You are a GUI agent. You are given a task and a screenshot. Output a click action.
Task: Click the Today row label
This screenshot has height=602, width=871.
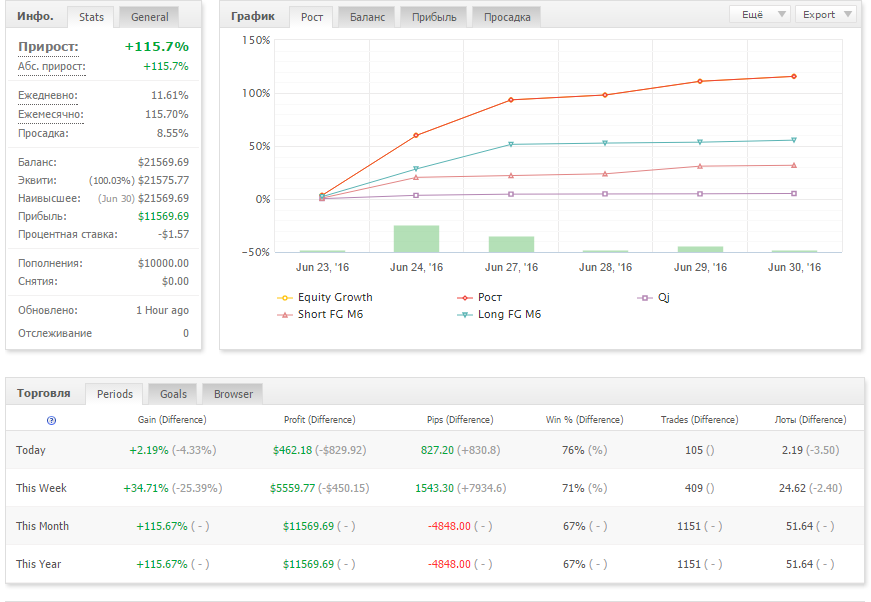pos(31,450)
